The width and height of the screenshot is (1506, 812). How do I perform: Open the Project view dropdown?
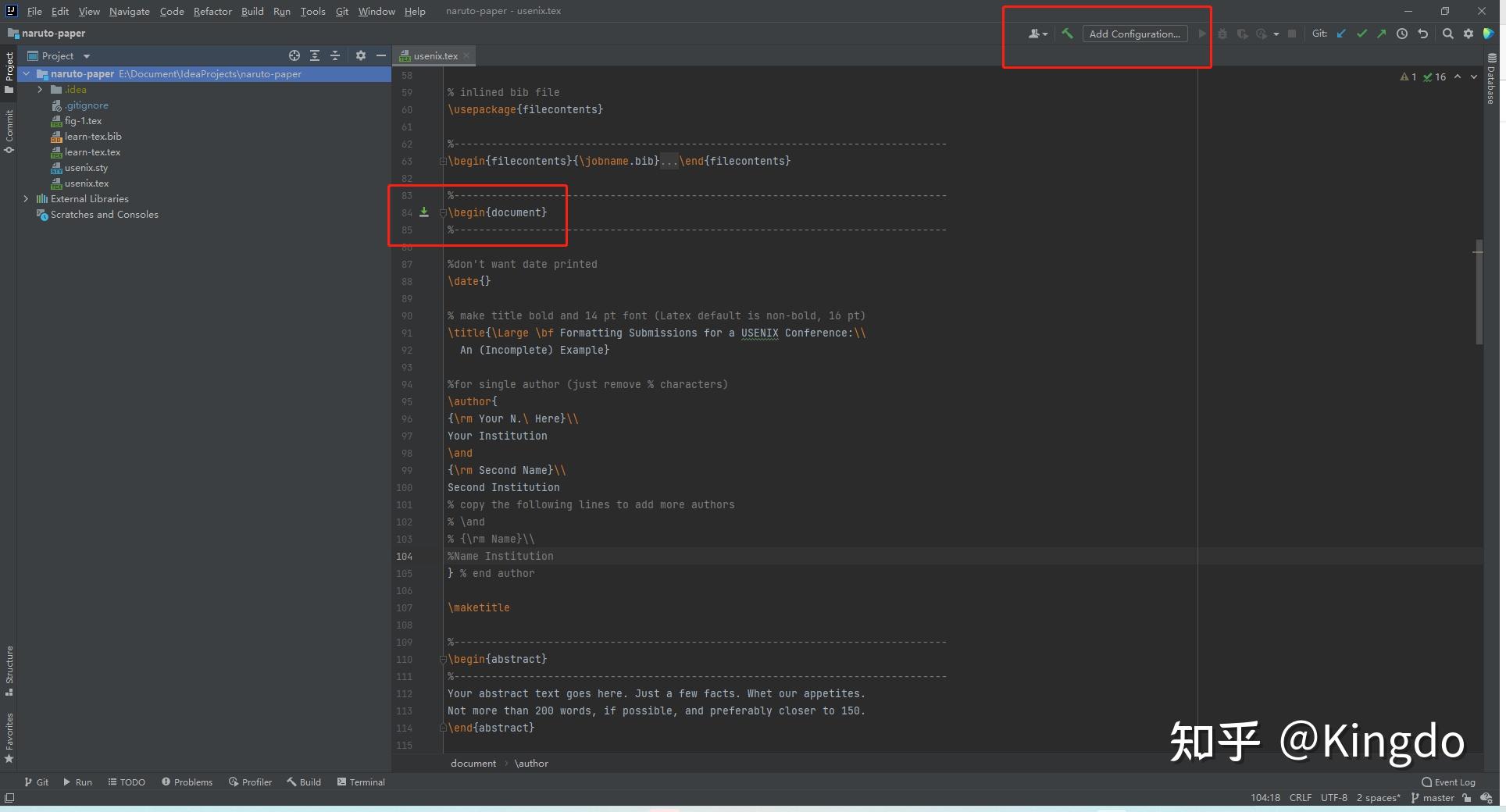[86, 55]
